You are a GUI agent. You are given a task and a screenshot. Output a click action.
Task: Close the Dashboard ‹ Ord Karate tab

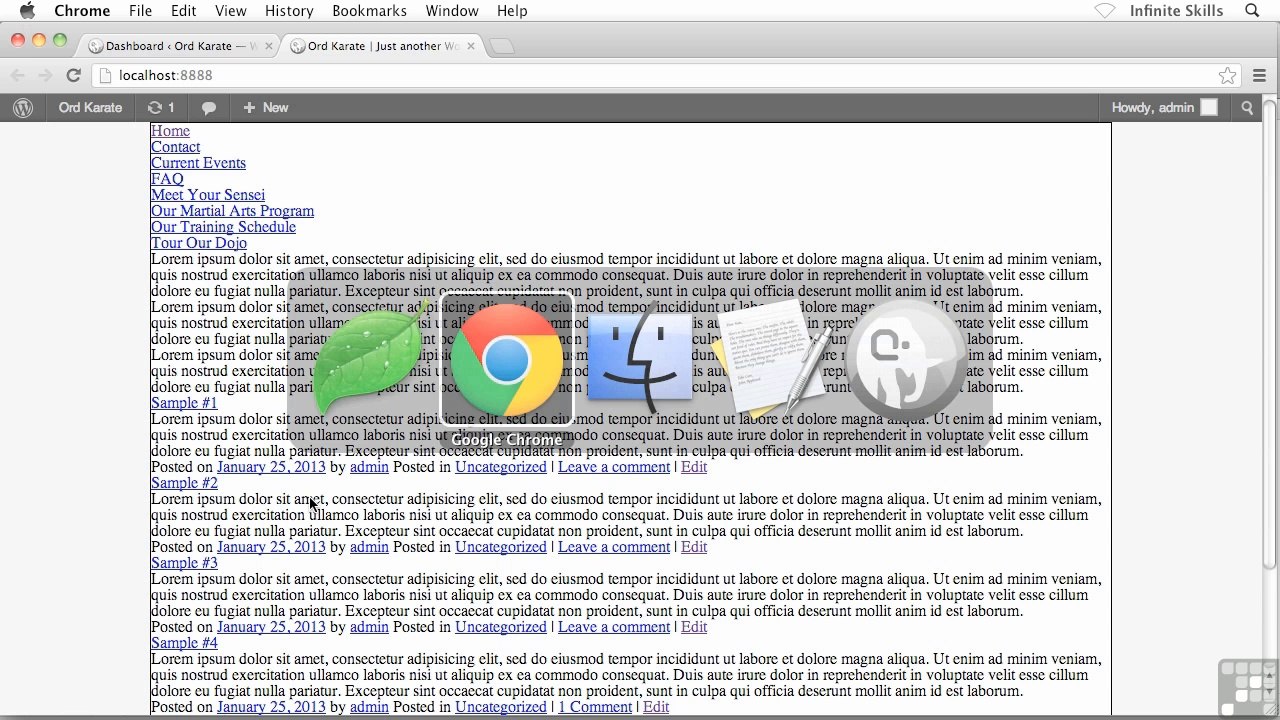pos(269,46)
